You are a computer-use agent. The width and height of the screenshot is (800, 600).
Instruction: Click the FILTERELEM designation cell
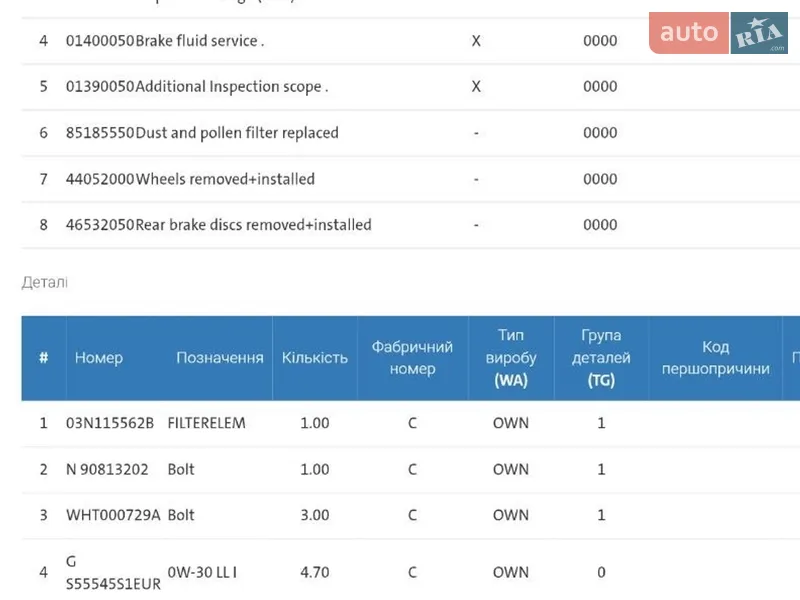tap(206, 423)
